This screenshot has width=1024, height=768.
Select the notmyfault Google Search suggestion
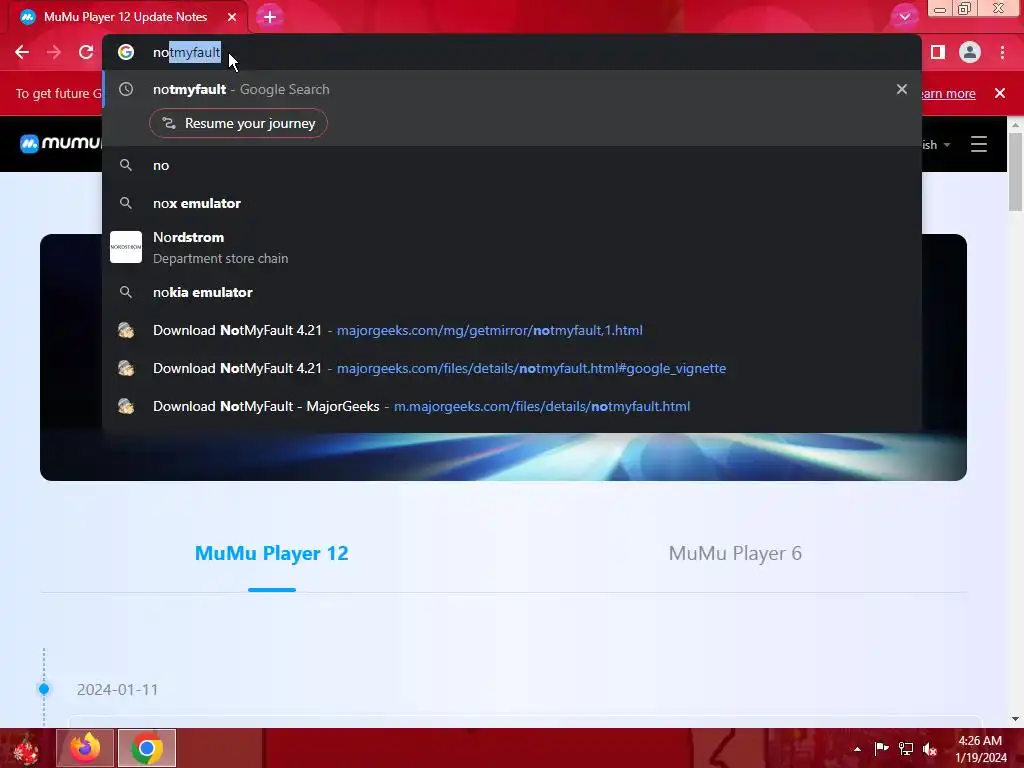click(x=512, y=89)
